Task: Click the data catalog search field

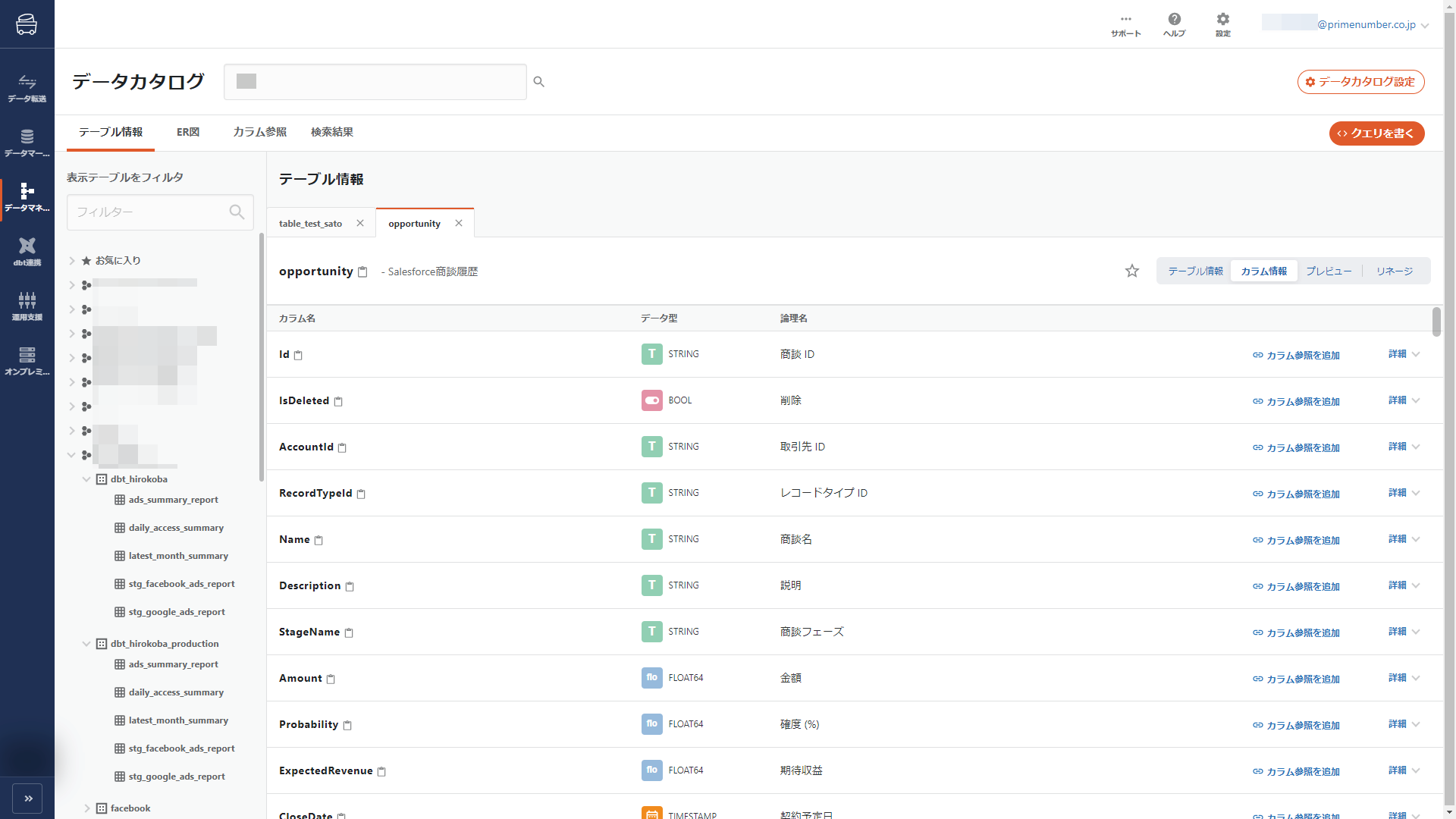Action: click(x=375, y=82)
